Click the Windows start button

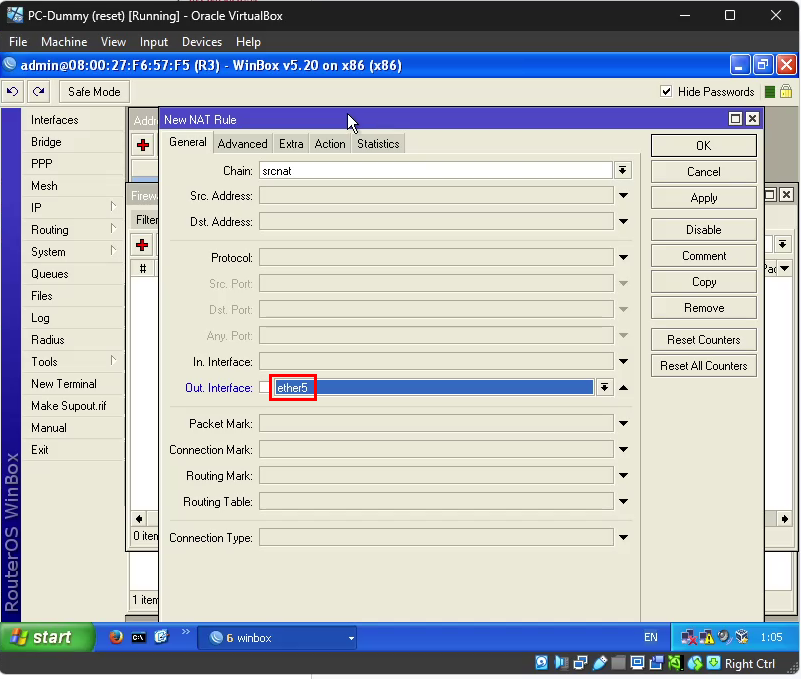(x=47, y=637)
